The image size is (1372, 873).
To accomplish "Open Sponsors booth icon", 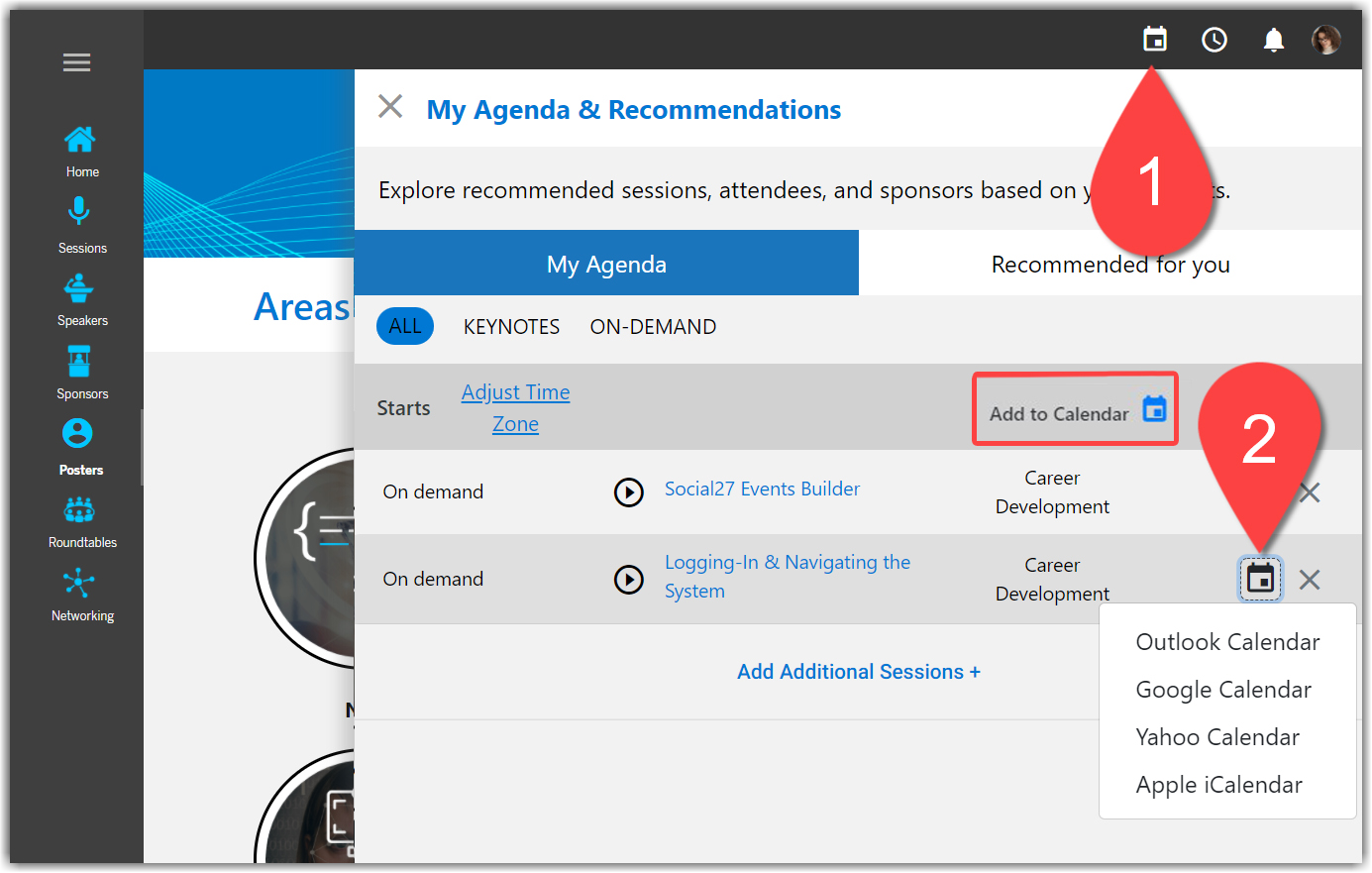I will [x=79, y=362].
